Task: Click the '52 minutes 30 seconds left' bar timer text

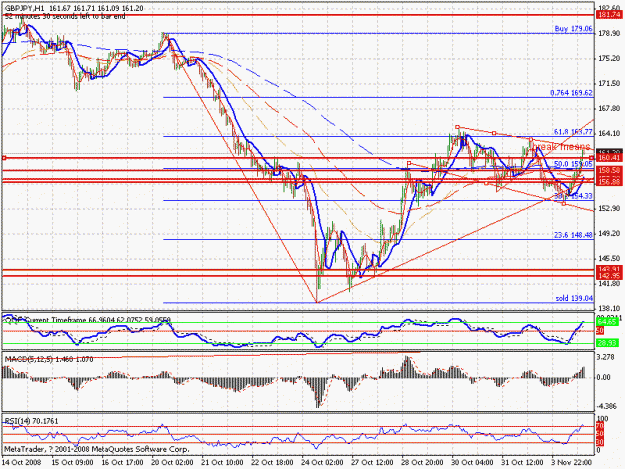Action: coord(65,16)
